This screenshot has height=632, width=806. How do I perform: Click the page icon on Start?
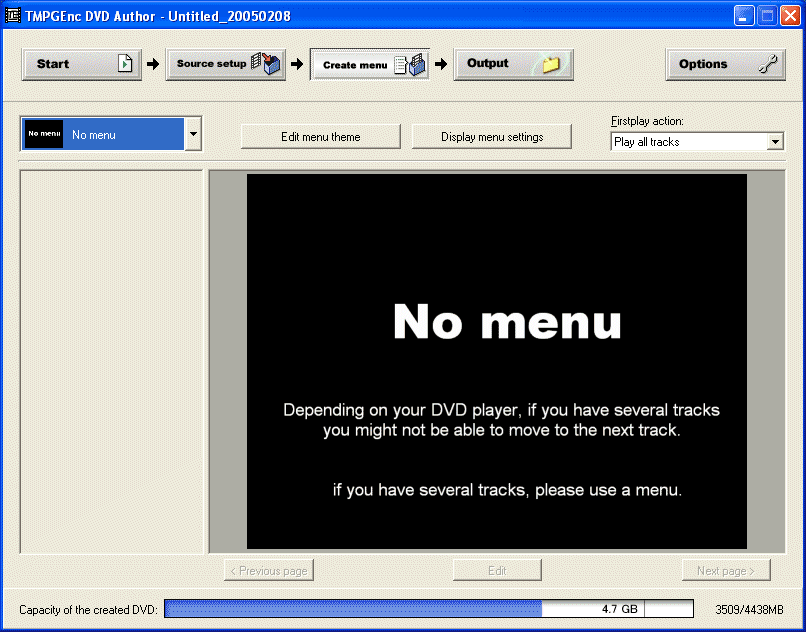125,64
